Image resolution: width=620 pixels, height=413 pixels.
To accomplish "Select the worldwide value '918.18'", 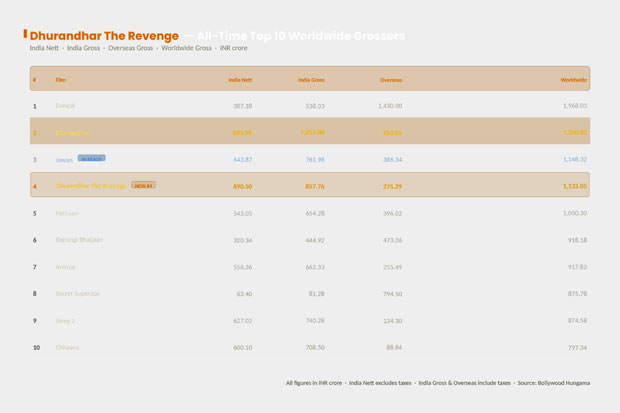I will click(577, 240).
